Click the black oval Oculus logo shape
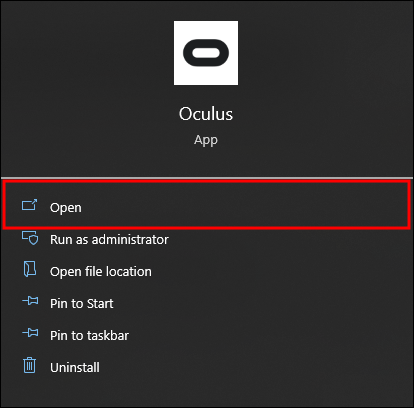414x408 pixels. tap(206, 53)
